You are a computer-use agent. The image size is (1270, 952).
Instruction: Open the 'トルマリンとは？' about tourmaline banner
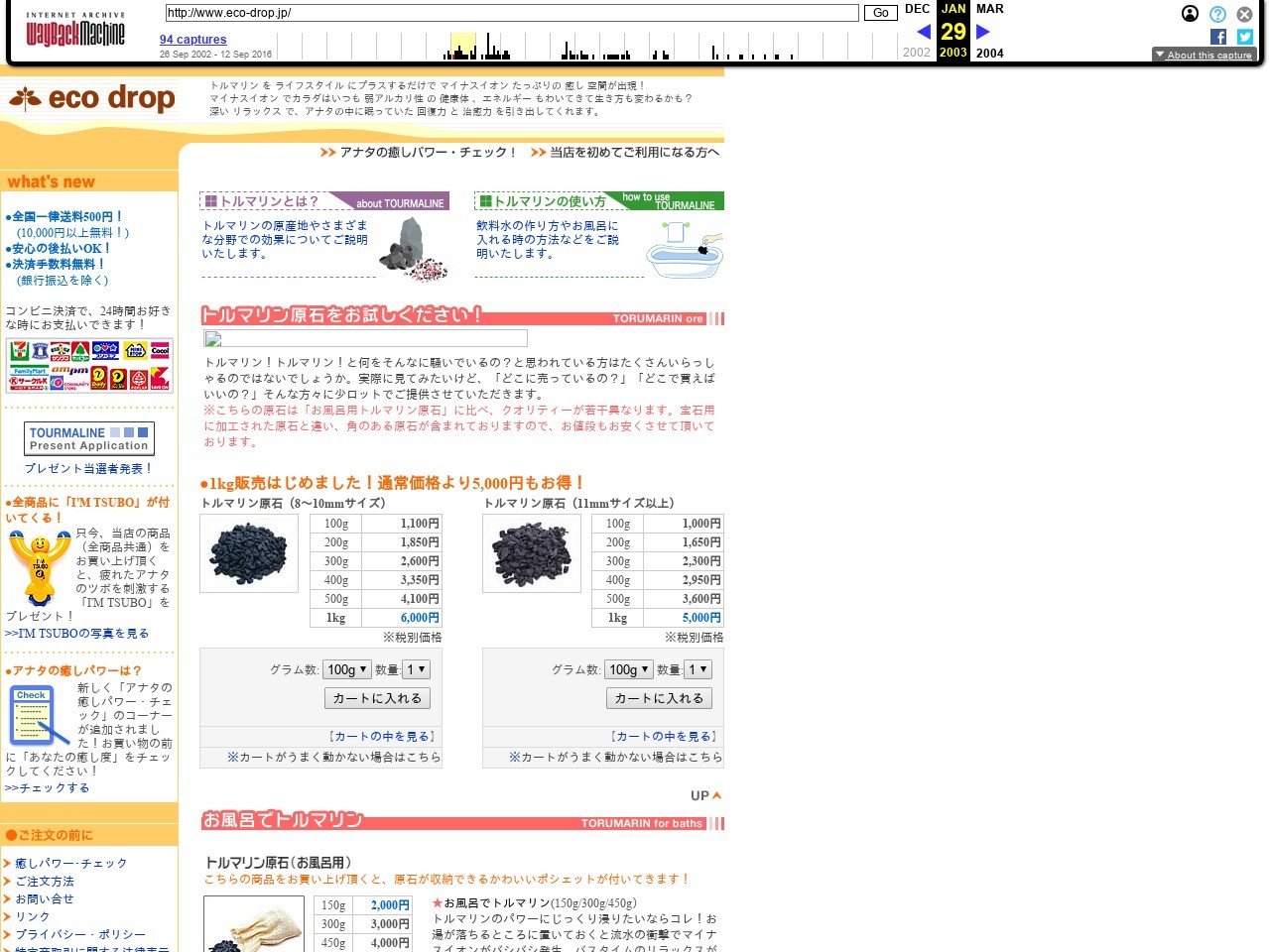coord(323,201)
